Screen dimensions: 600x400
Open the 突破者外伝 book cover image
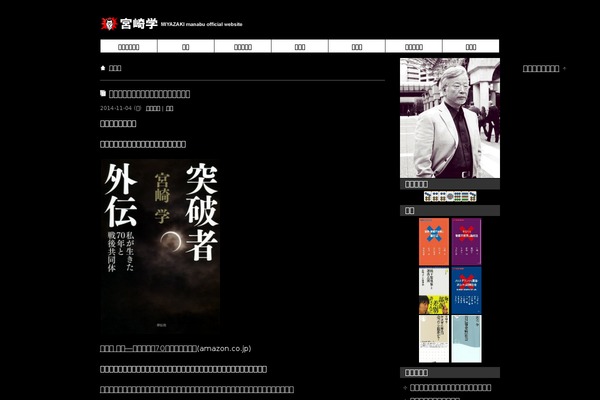(x=160, y=247)
